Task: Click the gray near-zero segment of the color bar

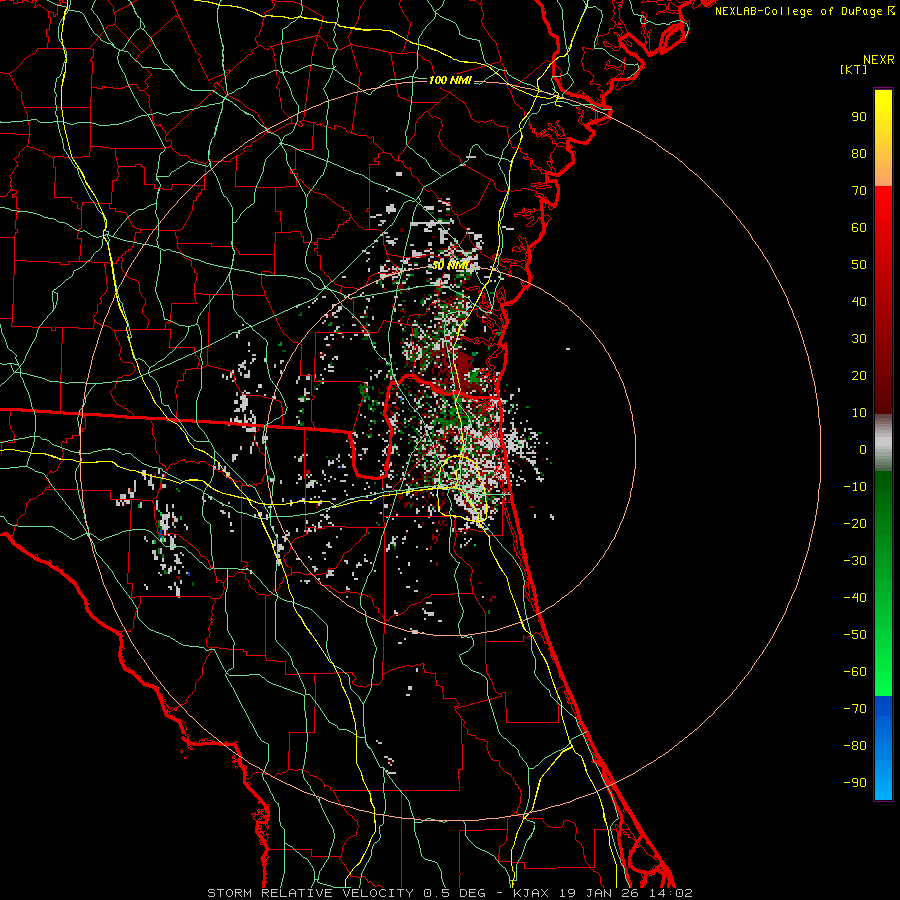Action: coord(883,443)
